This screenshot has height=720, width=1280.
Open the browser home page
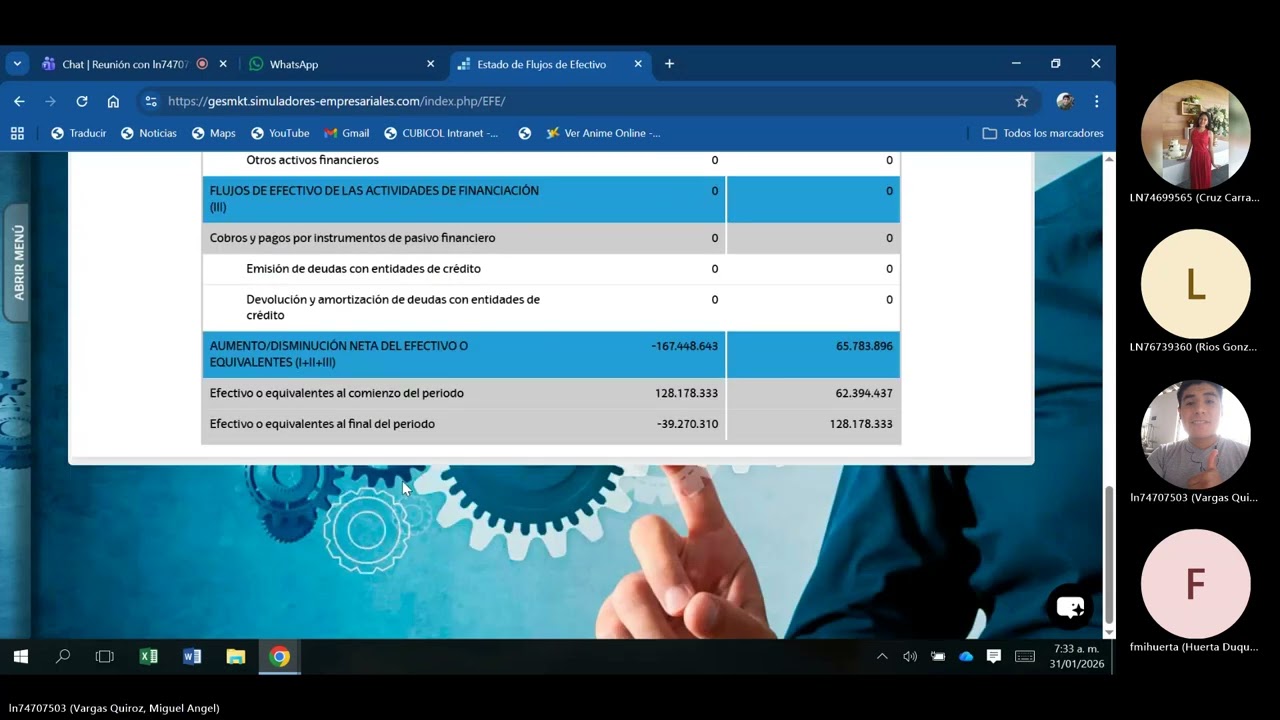(113, 101)
